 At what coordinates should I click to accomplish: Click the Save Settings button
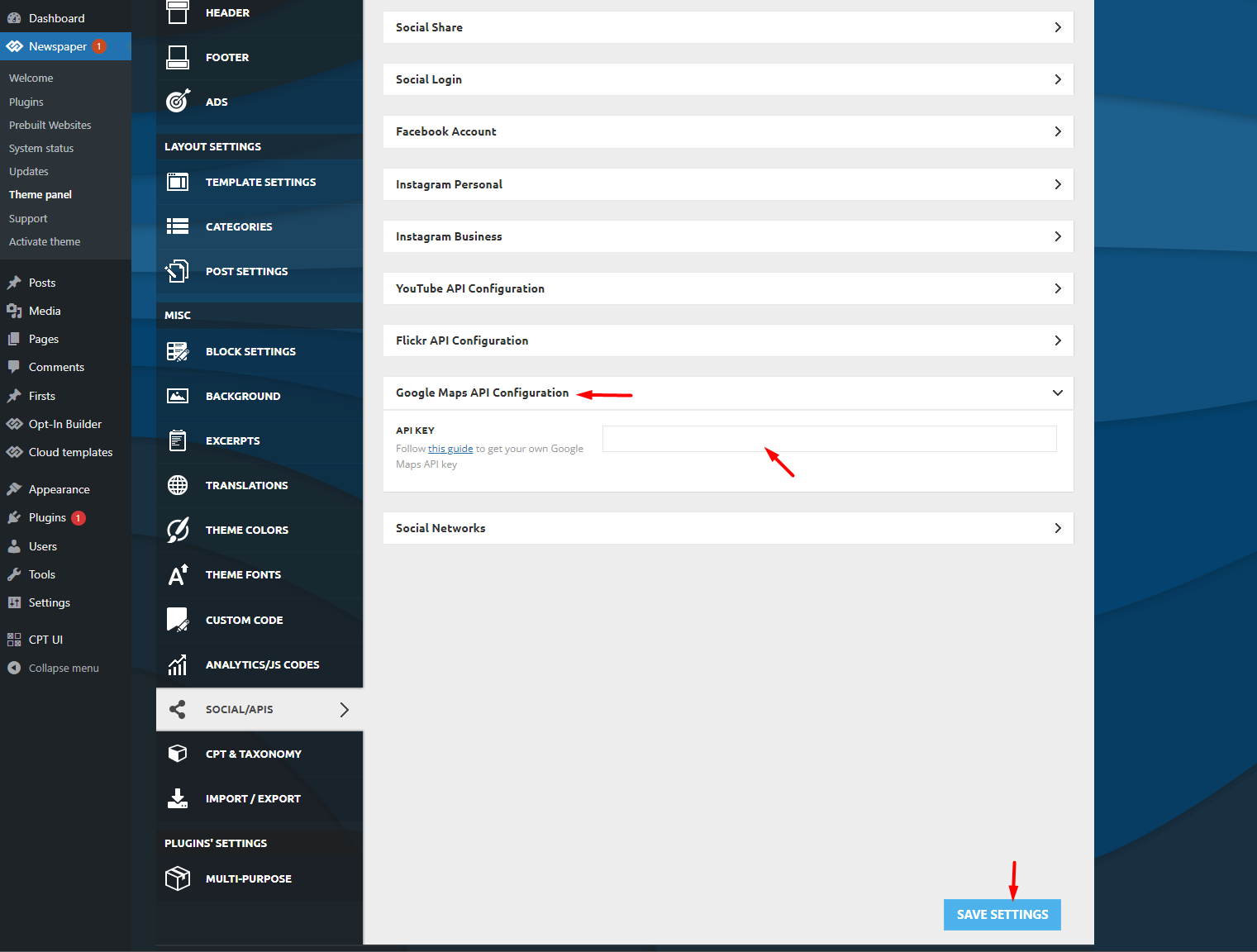point(1002,915)
